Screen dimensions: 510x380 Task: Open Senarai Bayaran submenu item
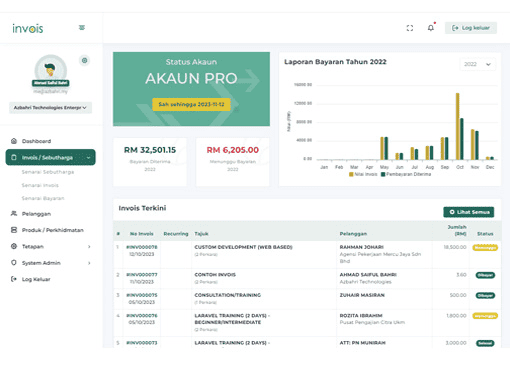pos(43,198)
